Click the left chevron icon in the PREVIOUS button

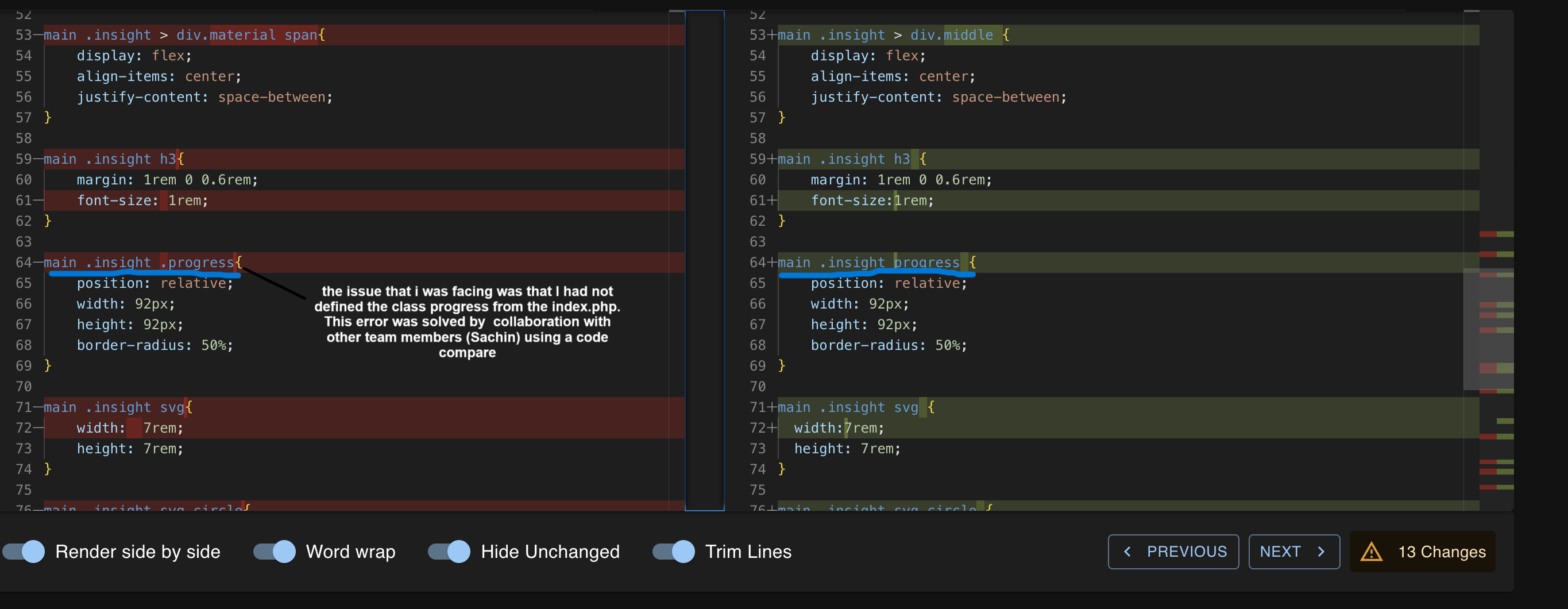click(1127, 552)
